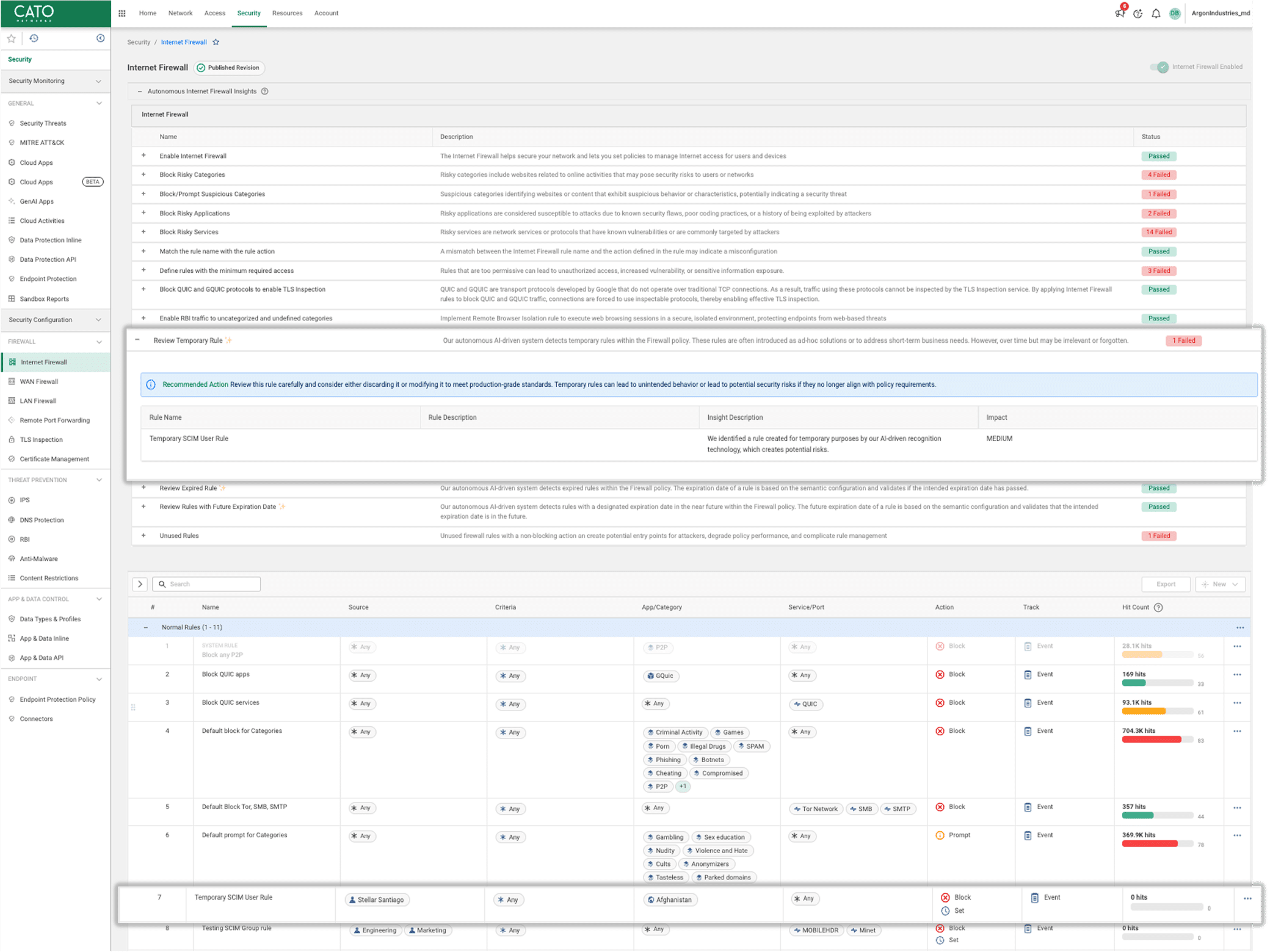Click the refresh-clock icon in top bar
Image resolution: width=1270 pixels, height=952 pixels.
coord(1138,13)
